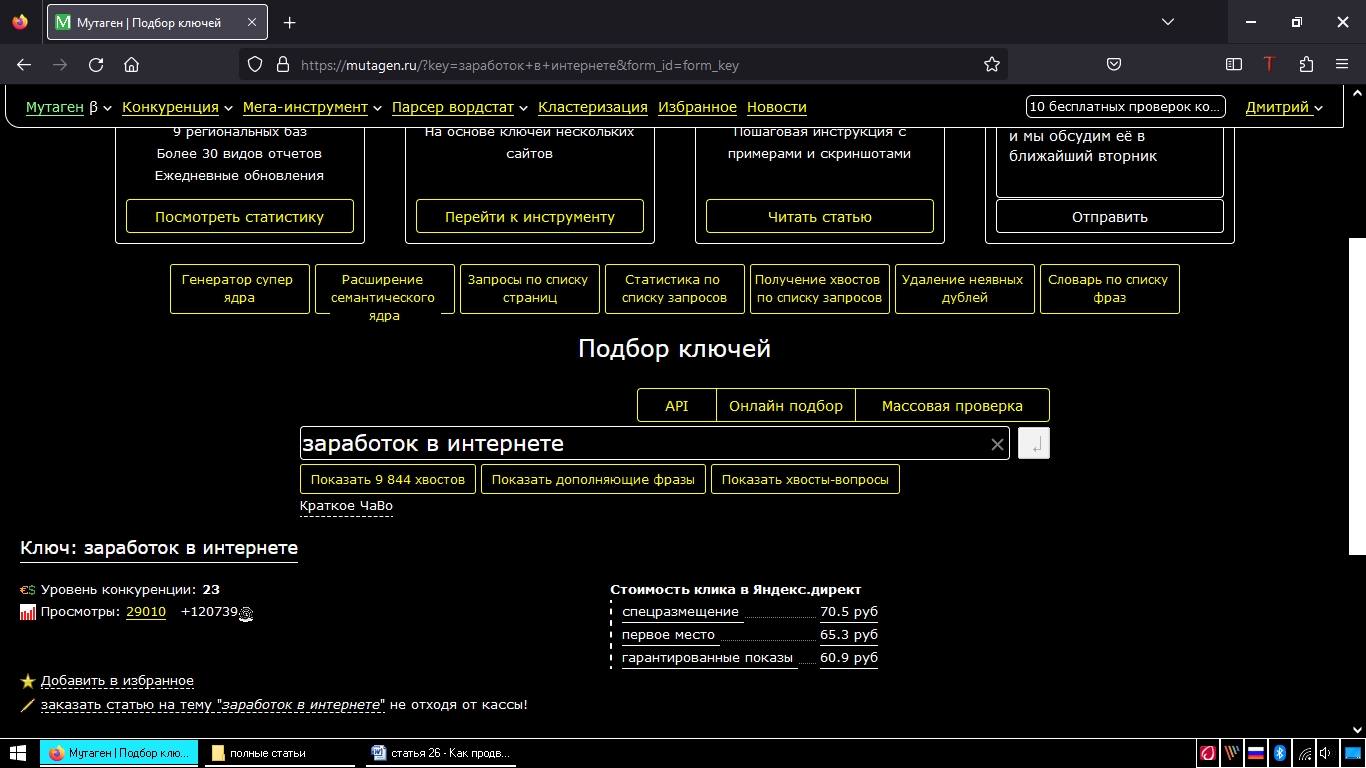The height and width of the screenshot is (768, 1366).
Task: Open the Firefox sidebar icon
Action: (x=1234, y=64)
